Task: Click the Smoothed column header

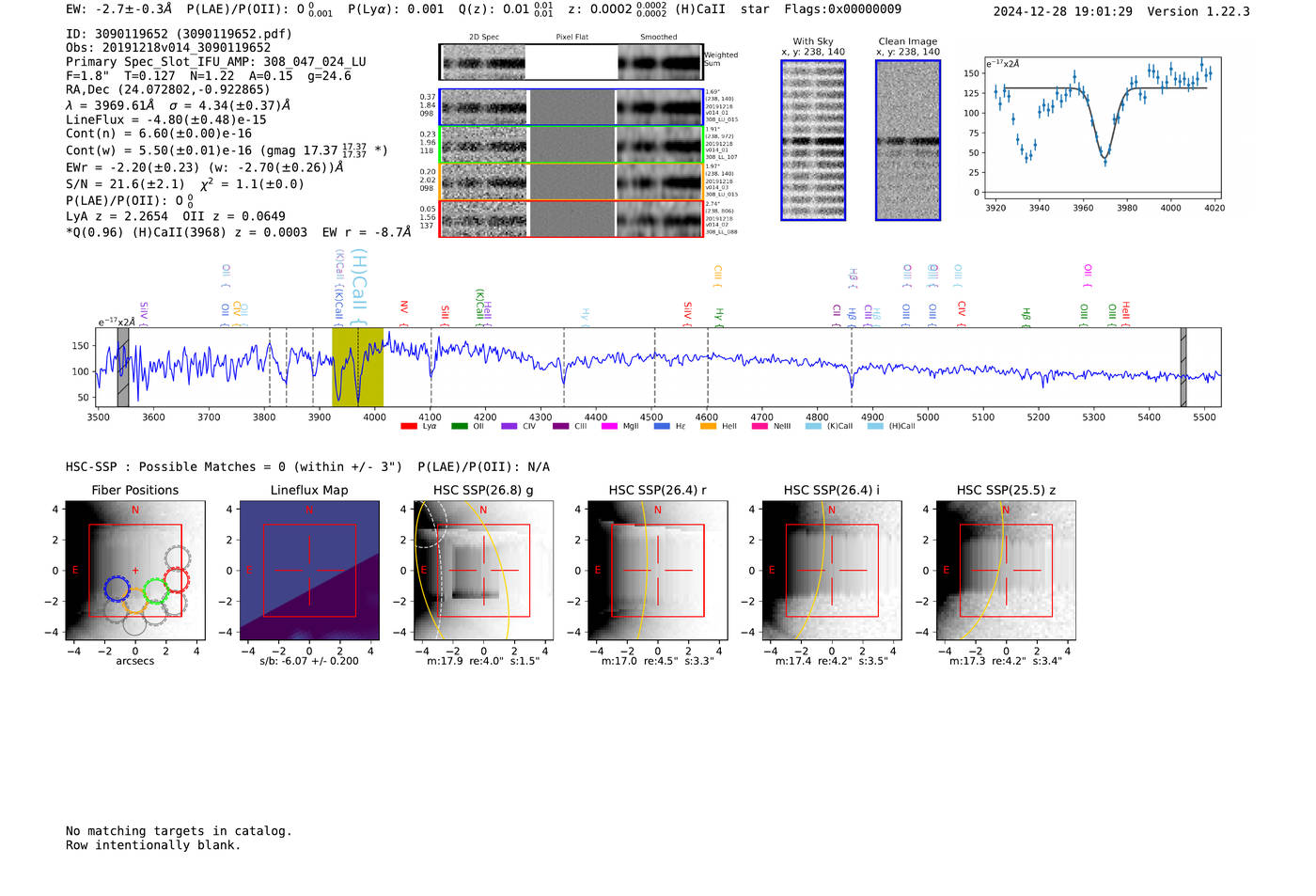Action: 659,38
